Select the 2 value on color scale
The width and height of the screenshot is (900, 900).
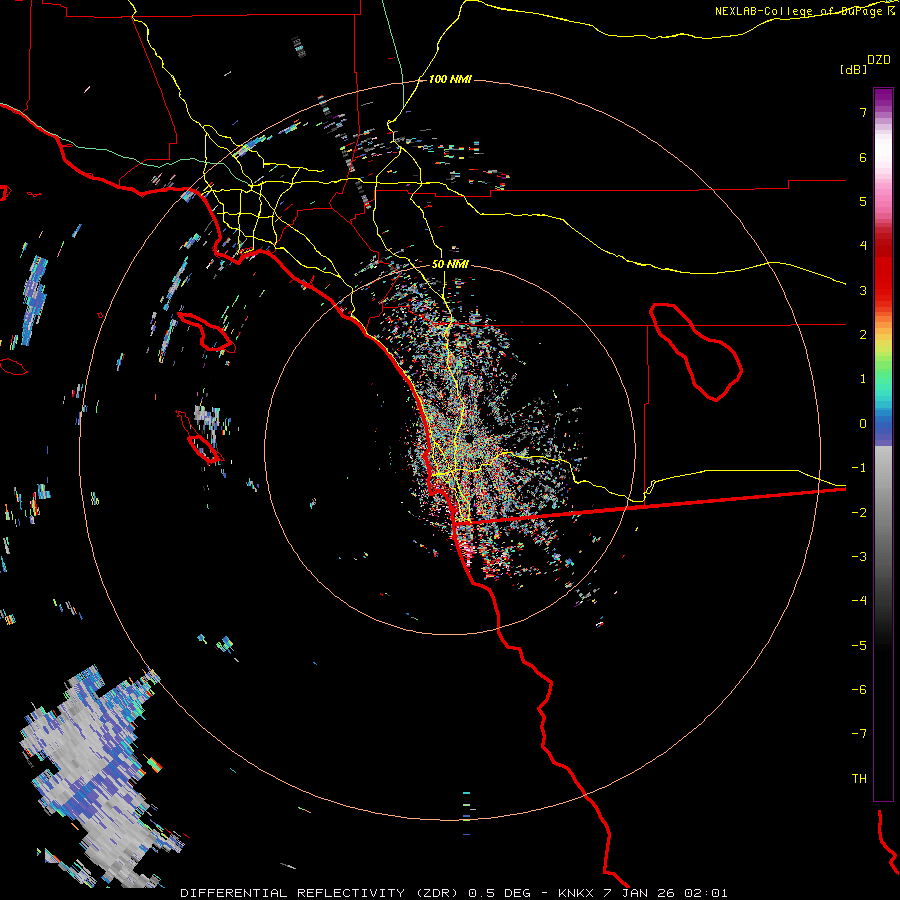click(x=863, y=335)
